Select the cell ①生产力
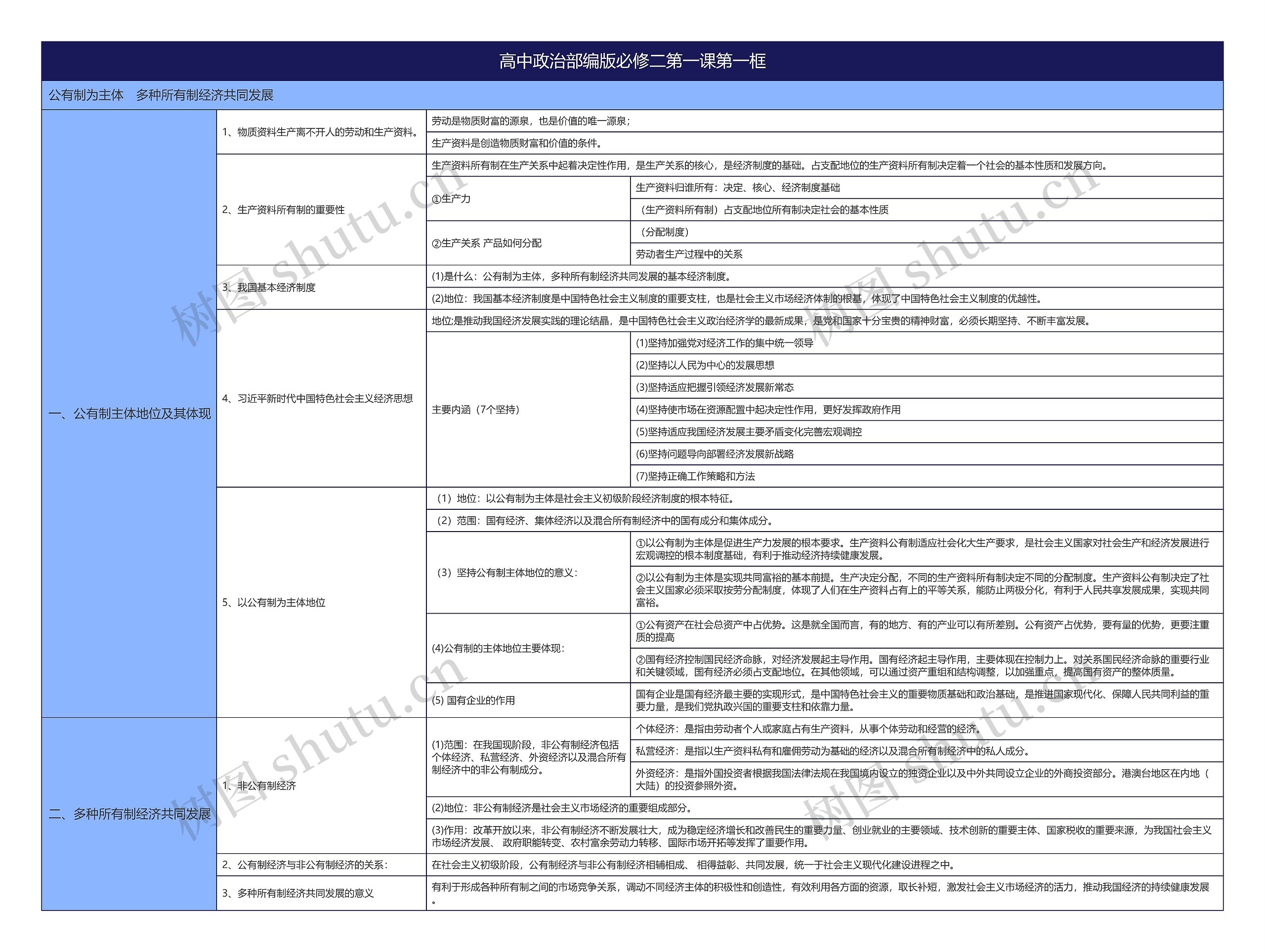Screen dimensions: 1265x952 click(528, 199)
